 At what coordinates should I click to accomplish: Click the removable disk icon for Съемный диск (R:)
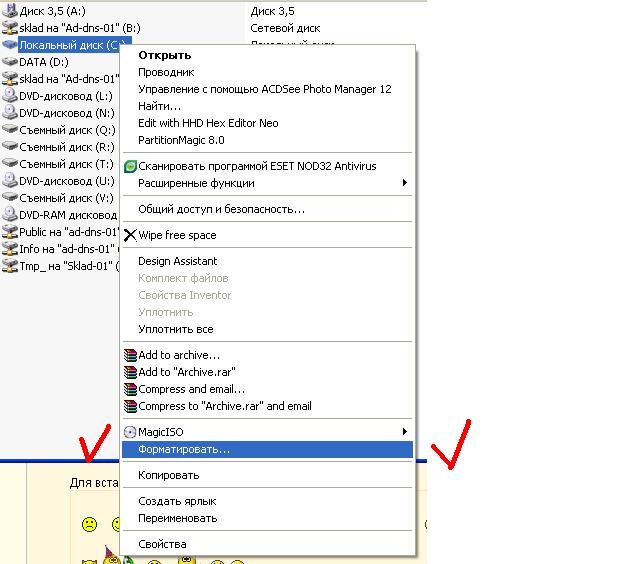(x=10, y=147)
